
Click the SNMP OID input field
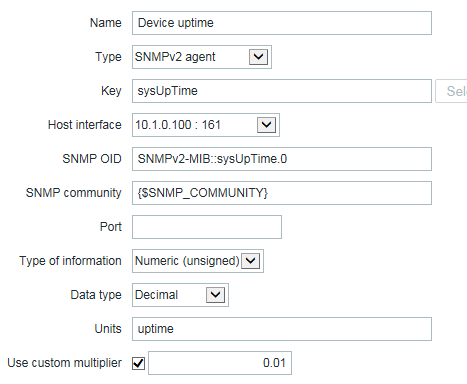[x=282, y=159]
